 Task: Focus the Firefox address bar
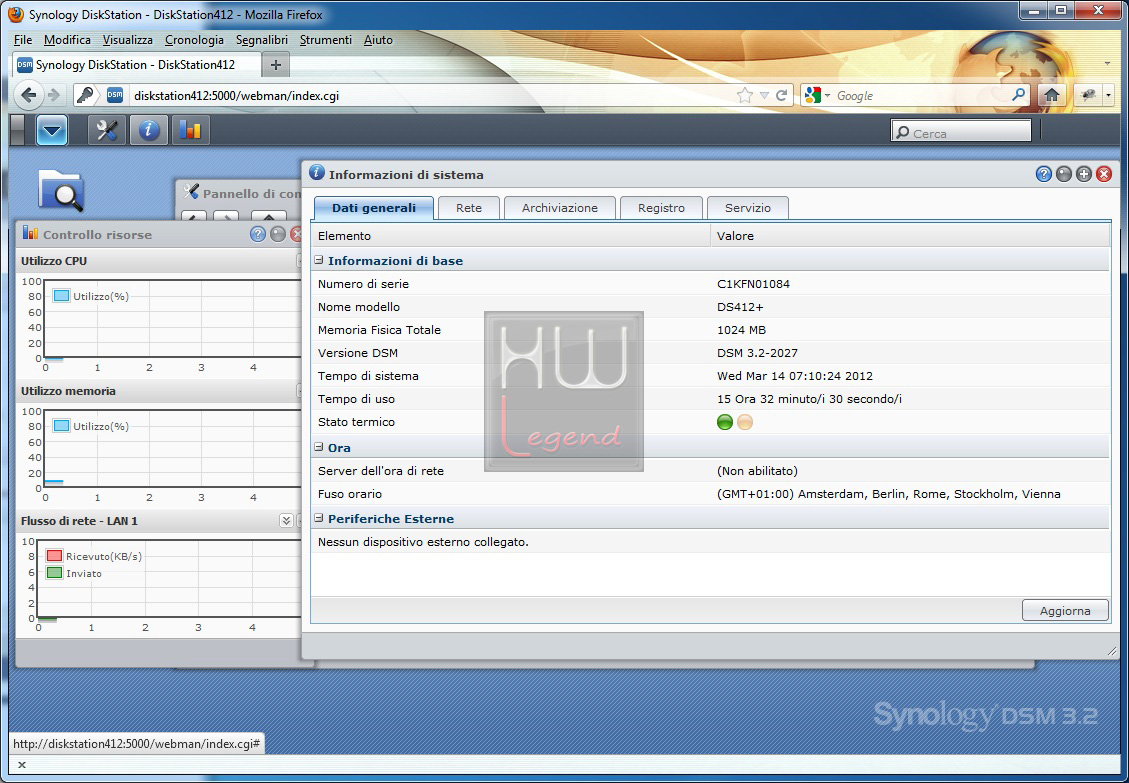[432, 95]
